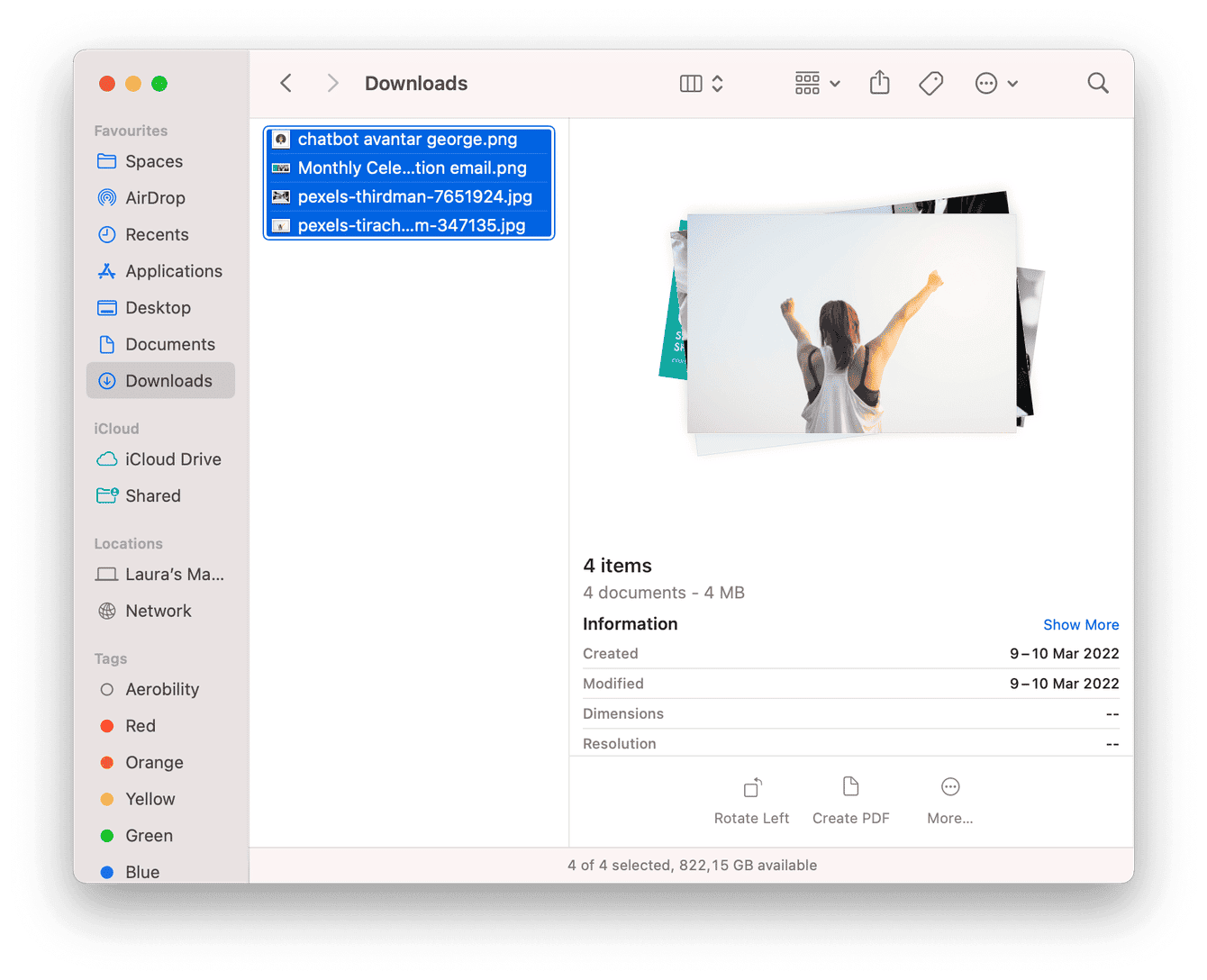Open the Edit Tags toolbar icon
The width and height of the screenshot is (1207, 980).
tap(930, 84)
